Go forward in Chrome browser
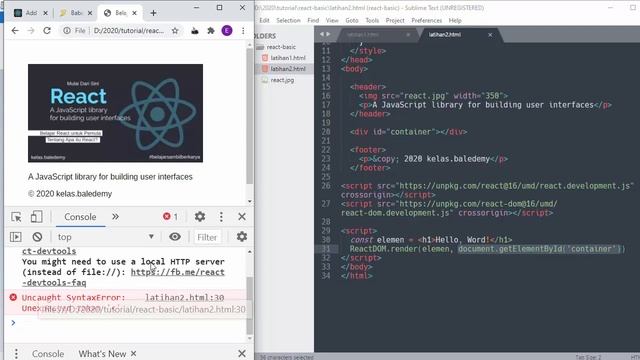 (x=31, y=31)
